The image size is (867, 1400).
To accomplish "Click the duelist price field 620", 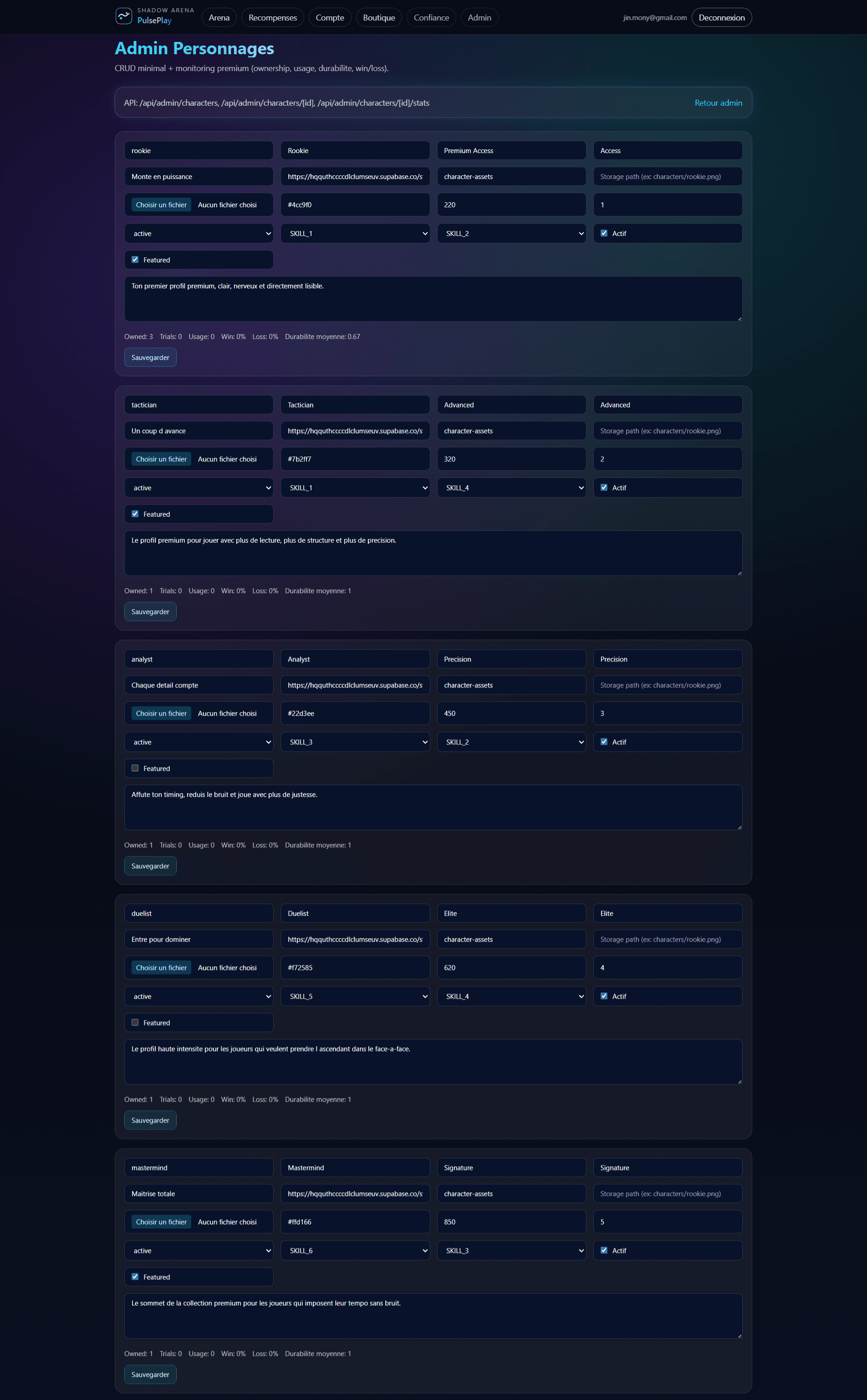I will [511, 968].
